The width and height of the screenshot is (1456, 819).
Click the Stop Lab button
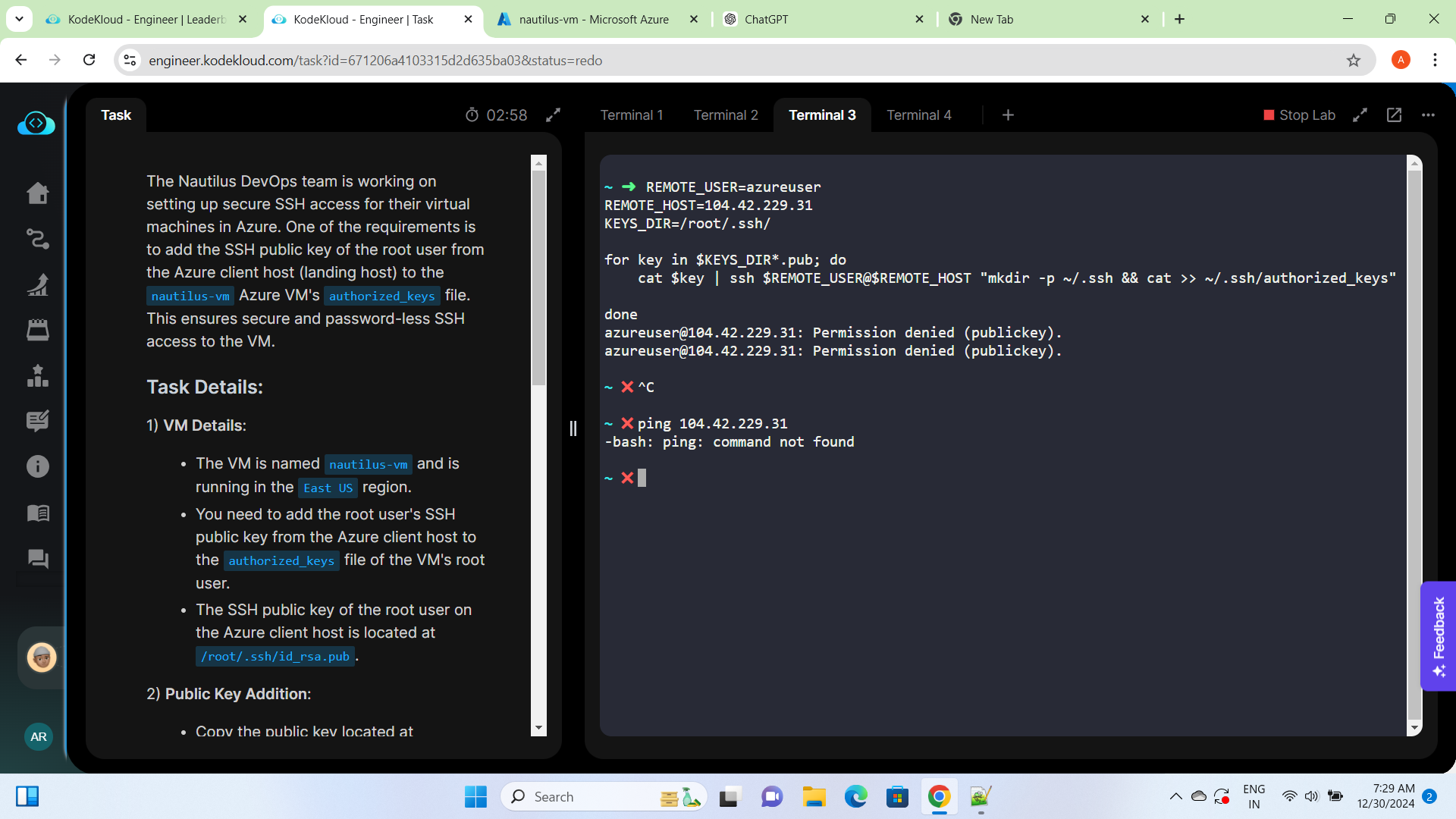(x=1299, y=115)
